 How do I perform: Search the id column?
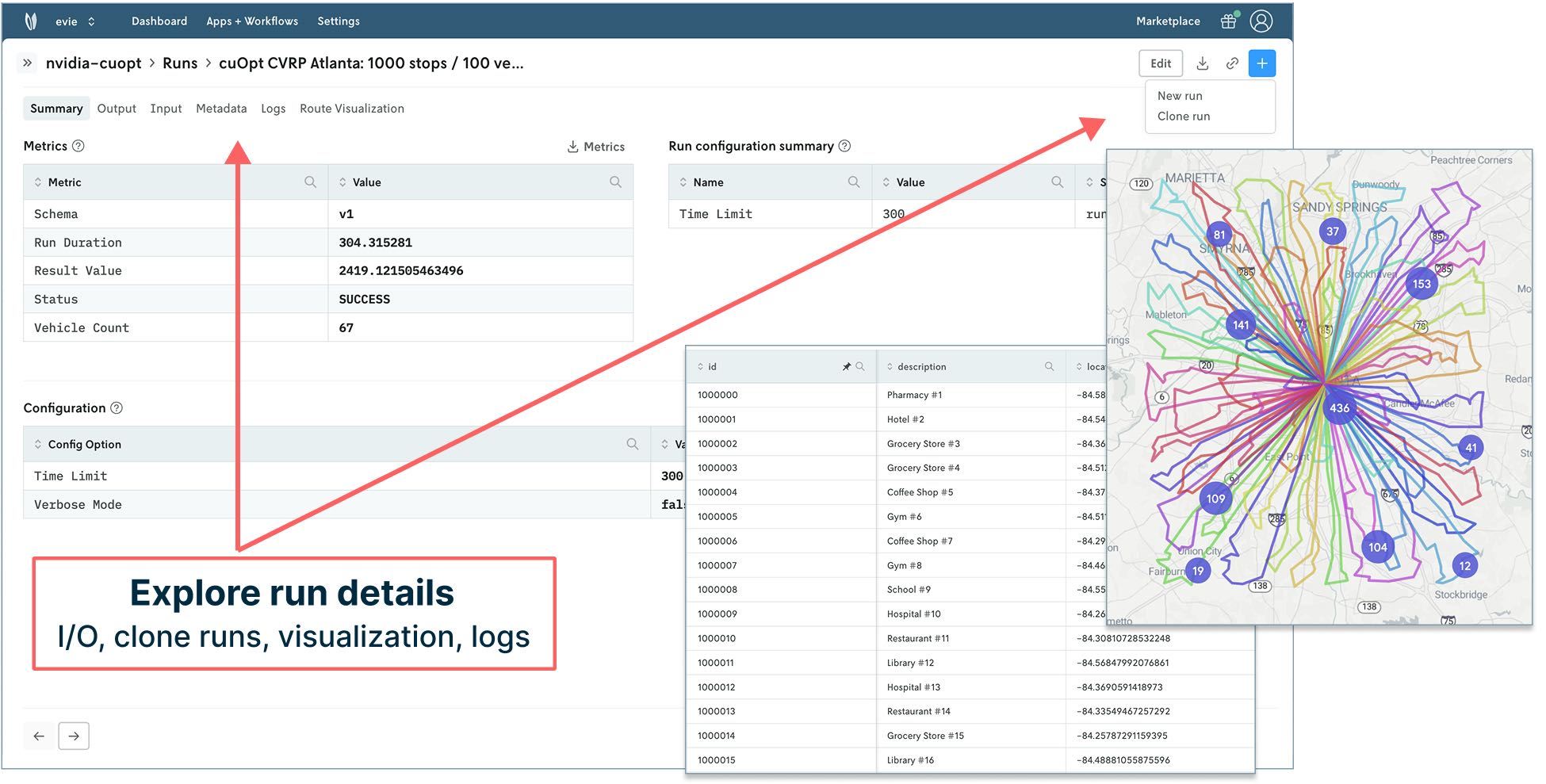[x=860, y=367]
